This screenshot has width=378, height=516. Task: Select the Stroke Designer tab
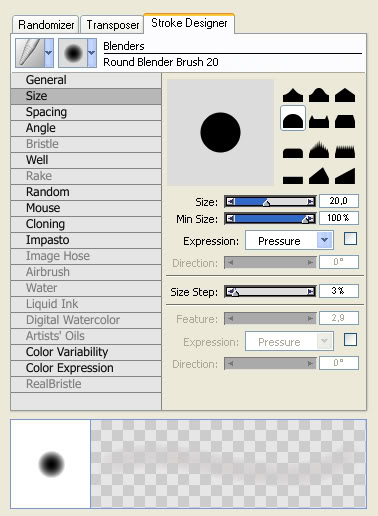[189, 23]
